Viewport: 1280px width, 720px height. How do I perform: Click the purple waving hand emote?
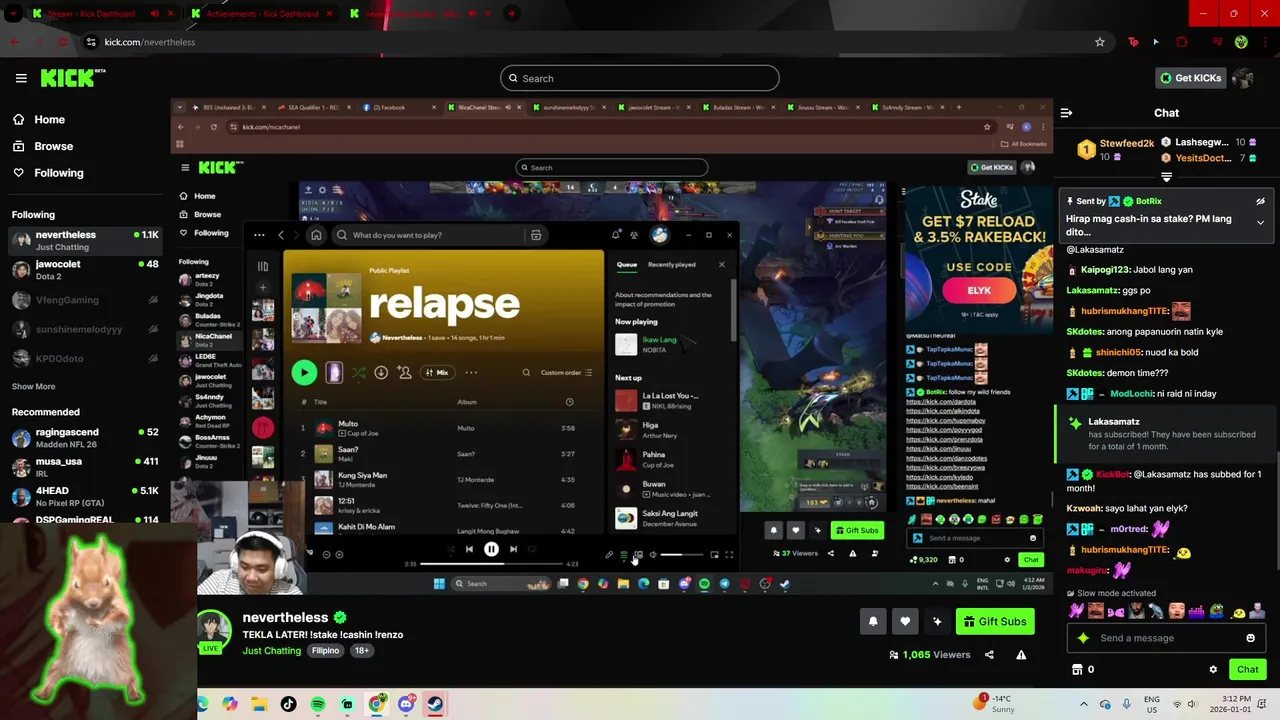1076,611
